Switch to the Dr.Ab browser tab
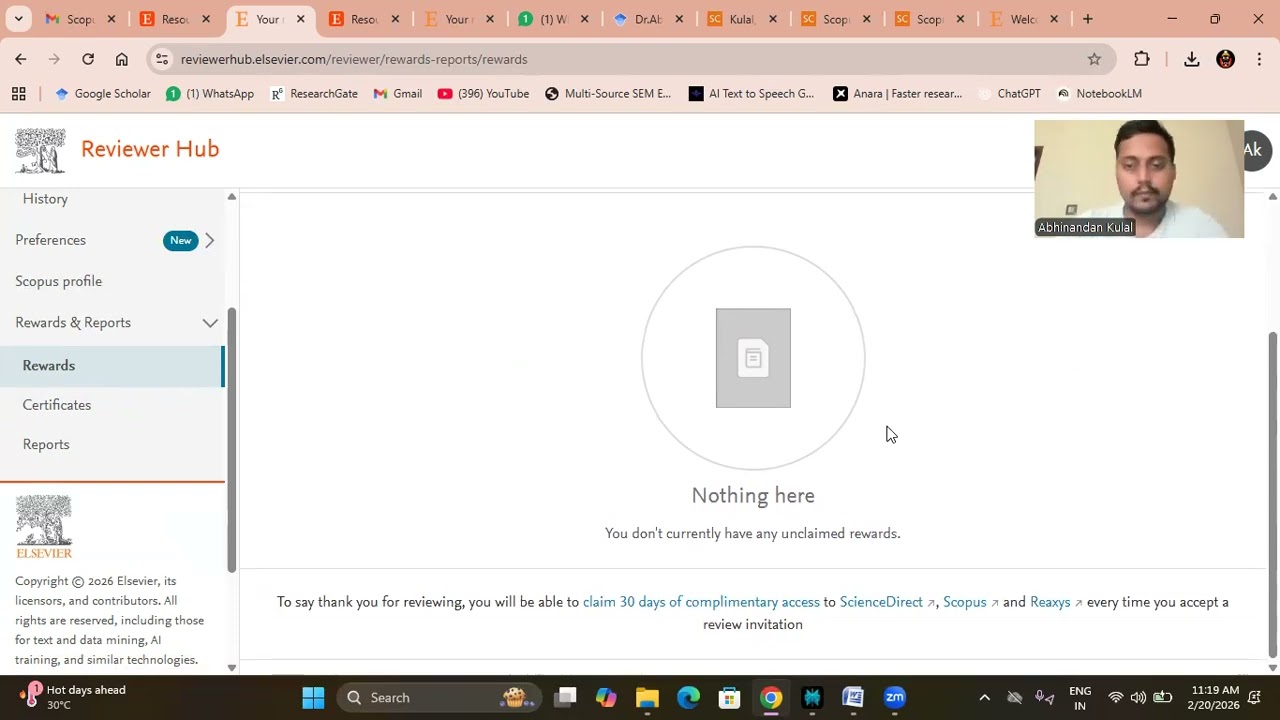Viewport: 1280px width, 720px height. coord(648,19)
